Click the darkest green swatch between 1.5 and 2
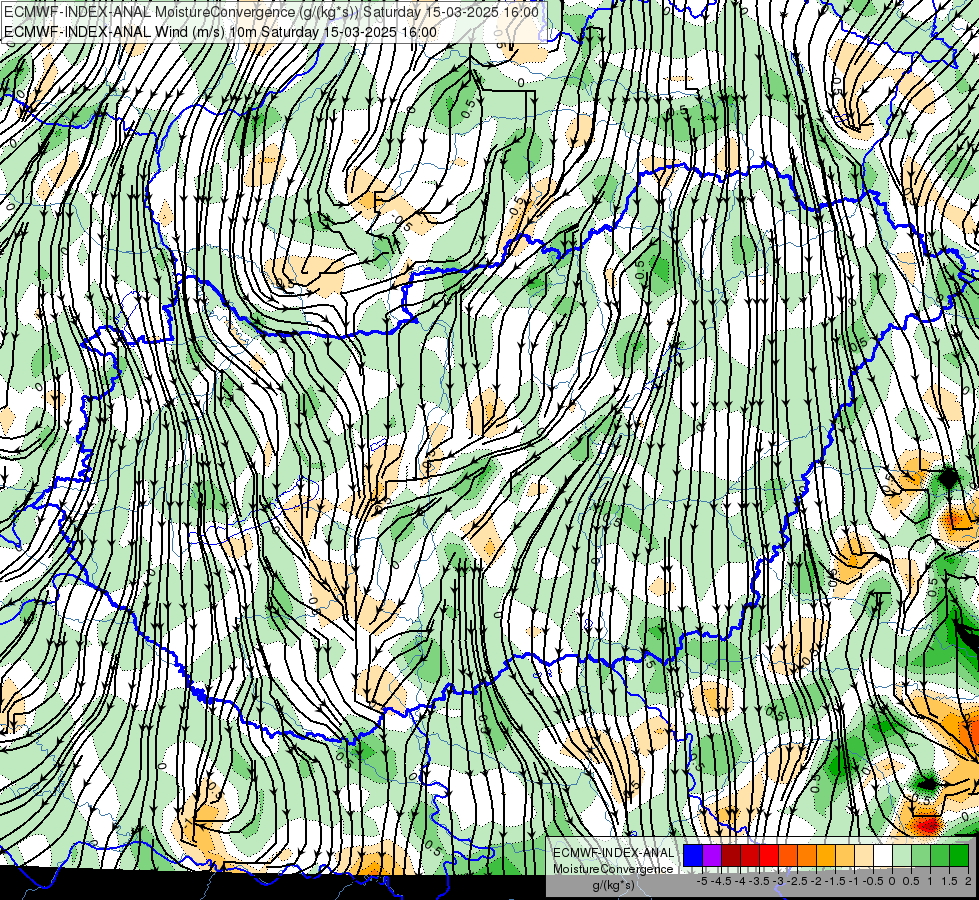This screenshot has width=979, height=900. tap(960, 855)
